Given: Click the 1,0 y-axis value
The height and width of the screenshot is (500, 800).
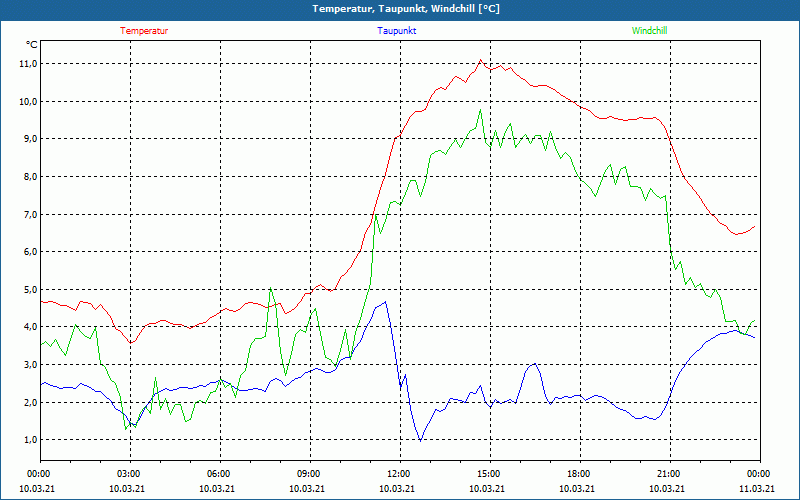Looking at the screenshot, I should (x=30, y=439).
